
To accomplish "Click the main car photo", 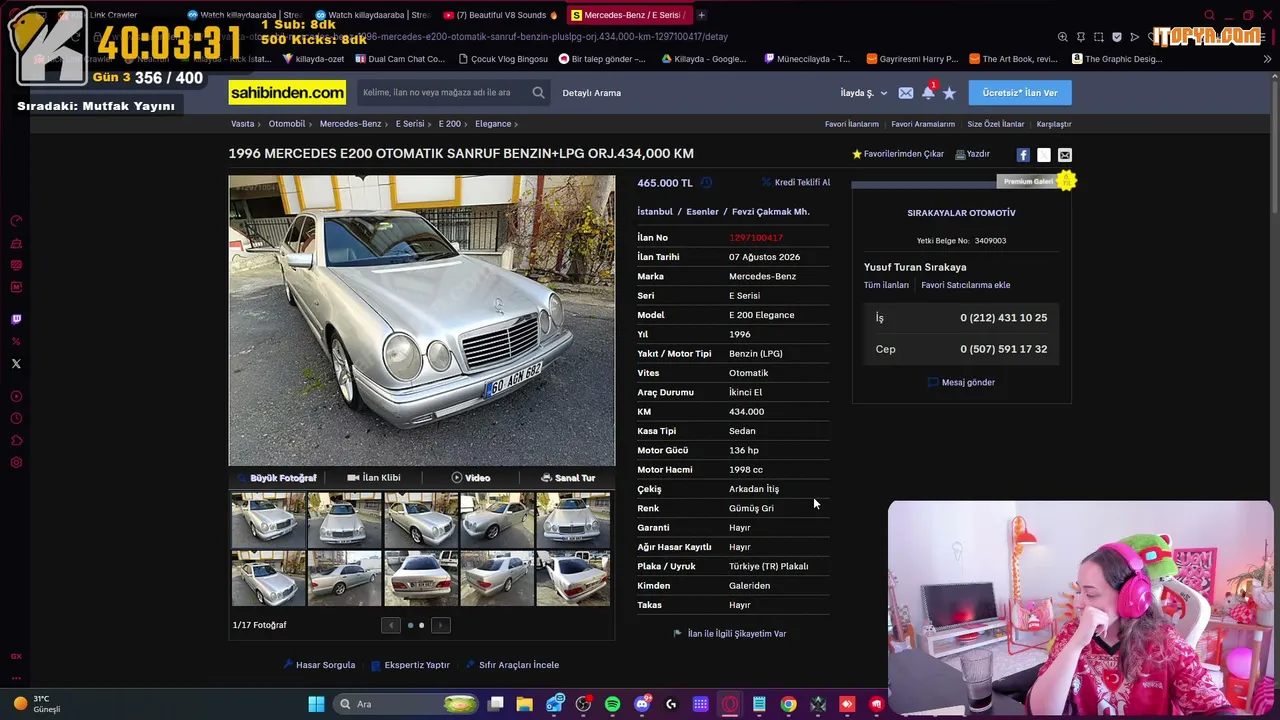I will (422, 321).
